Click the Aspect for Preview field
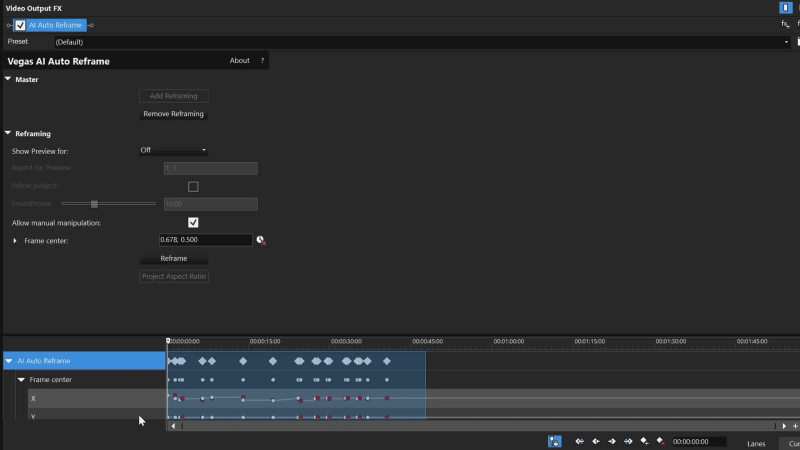Viewport: 800px width, 450px height. click(x=211, y=168)
